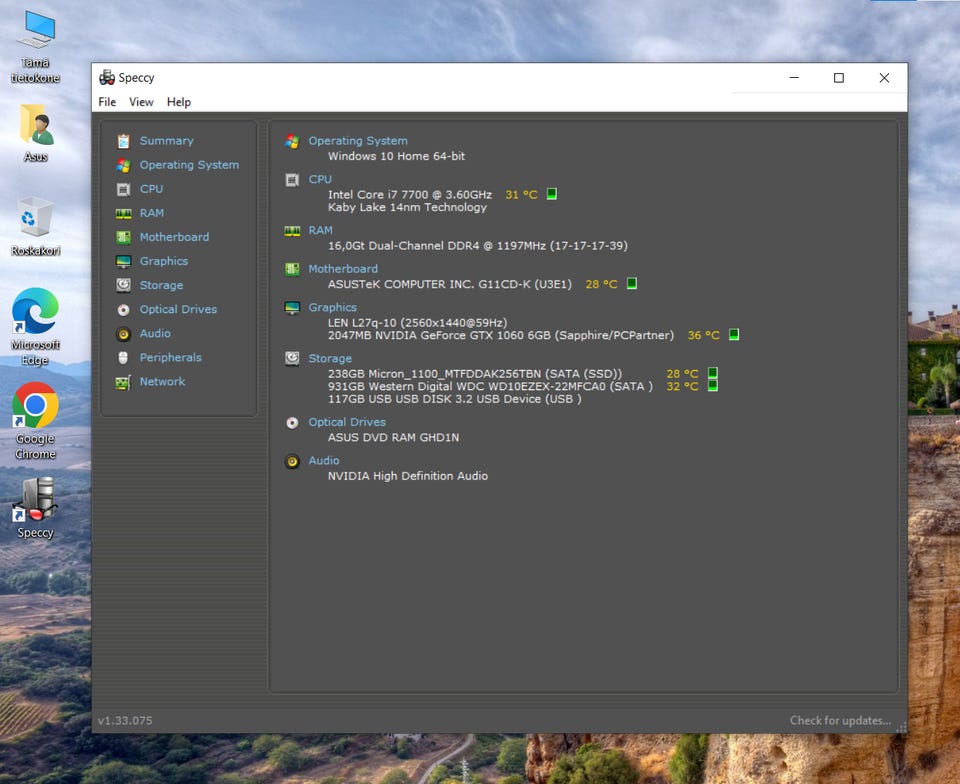Viewport: 960px width, 784px height.
Task: Click the RAM module icon in sidebar
Action: click(x=123, y=213)
